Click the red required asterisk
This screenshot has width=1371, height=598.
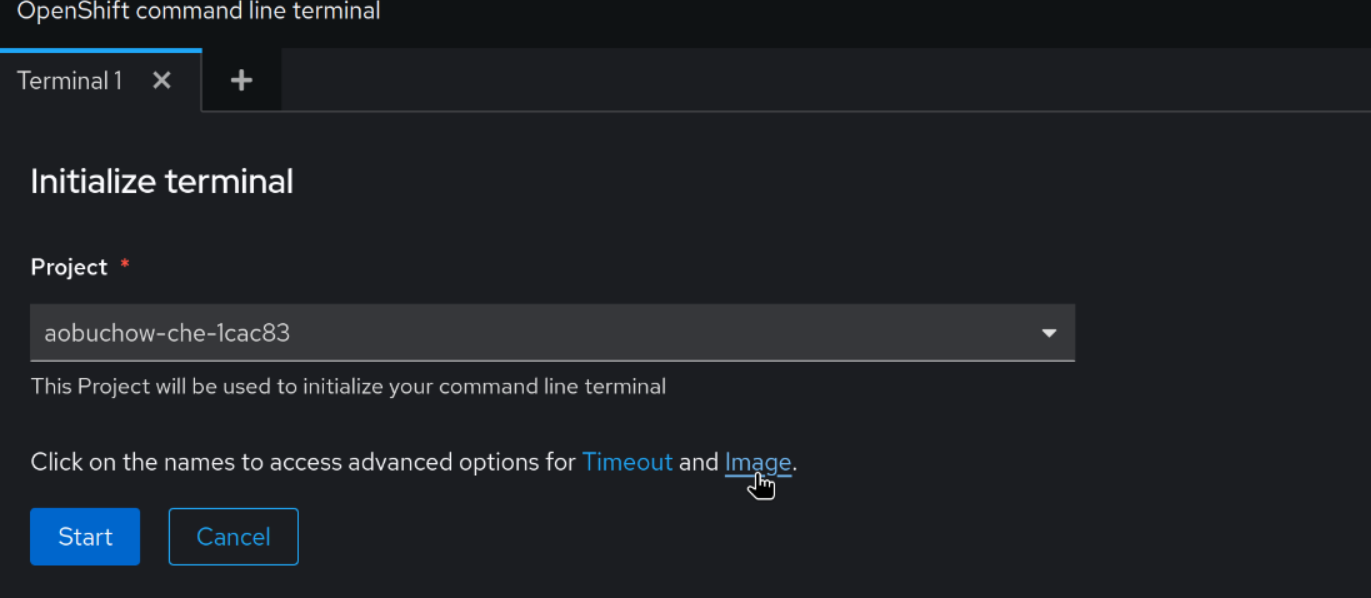[125, 265]
